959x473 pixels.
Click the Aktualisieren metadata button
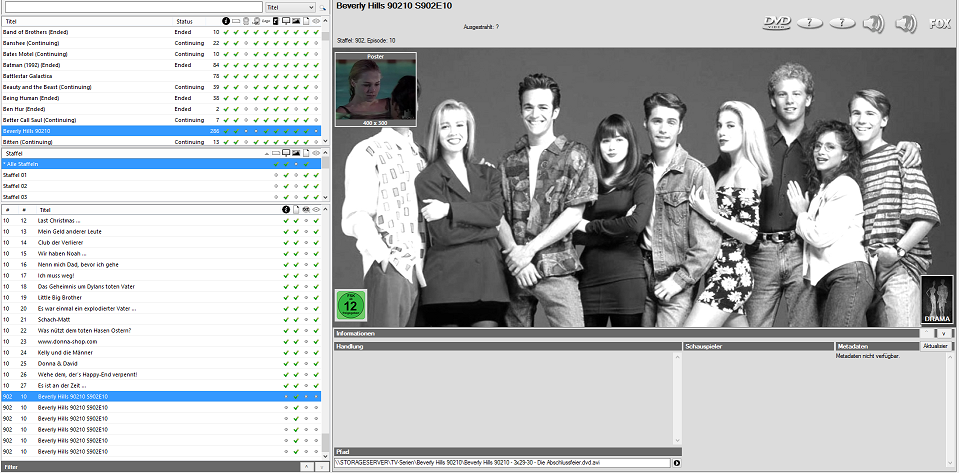pos(936,346)
